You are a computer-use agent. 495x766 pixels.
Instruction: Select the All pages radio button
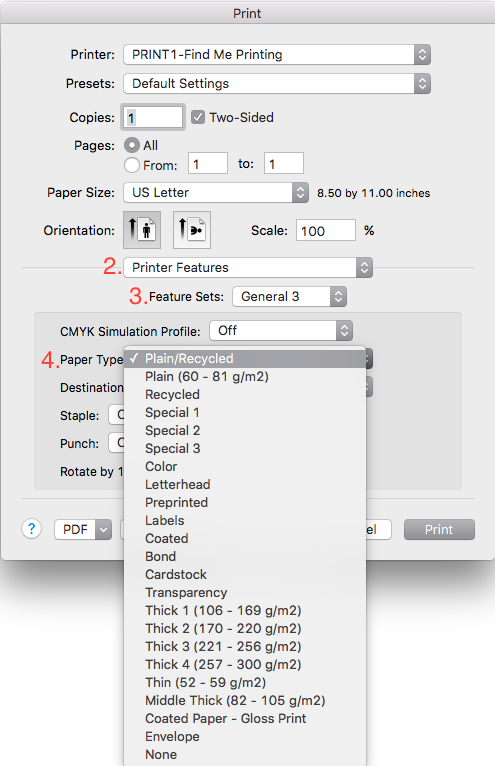(x=132, y=145)
